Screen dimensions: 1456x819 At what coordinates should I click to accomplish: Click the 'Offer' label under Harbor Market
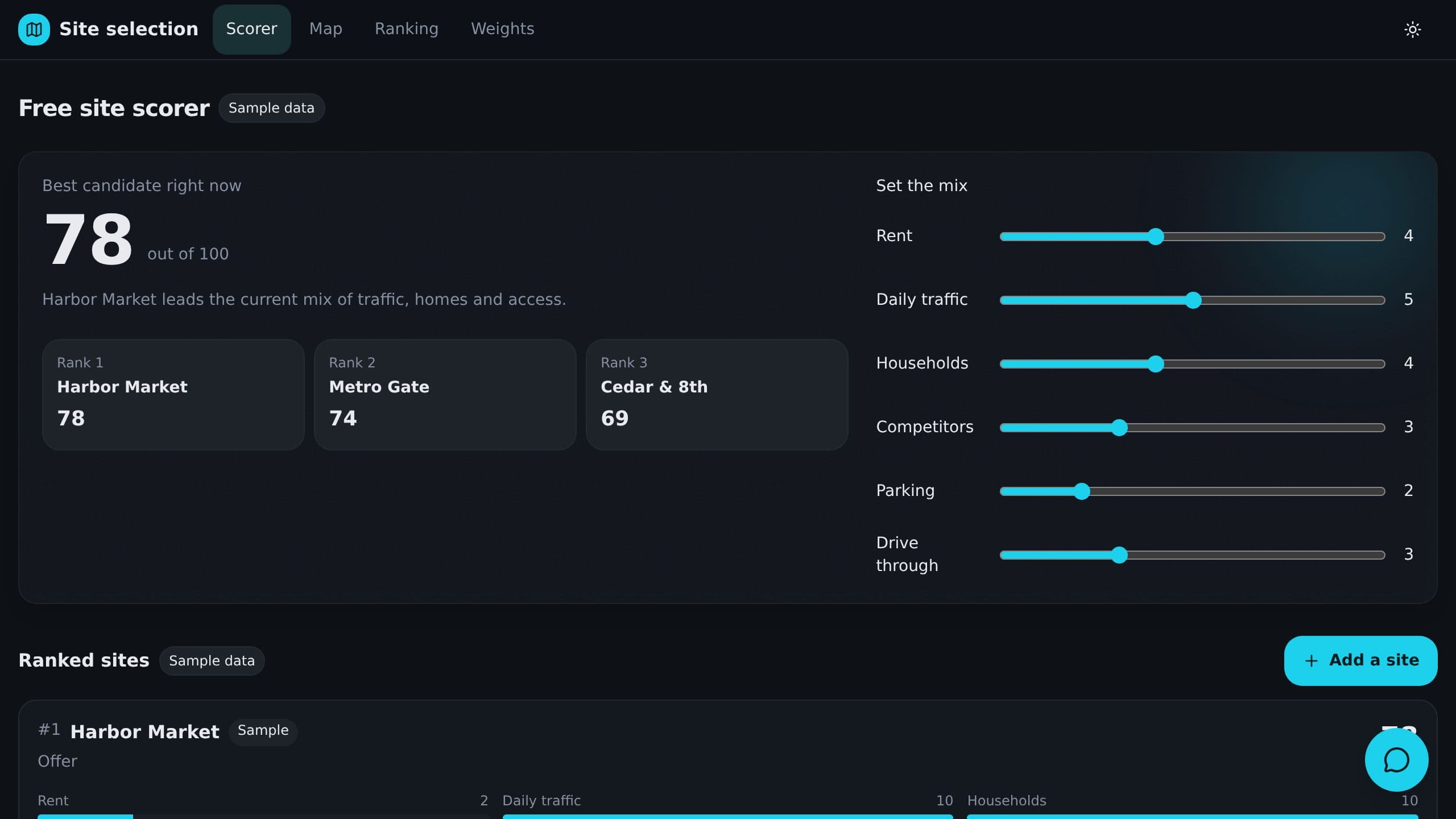(x=57, y=761)
